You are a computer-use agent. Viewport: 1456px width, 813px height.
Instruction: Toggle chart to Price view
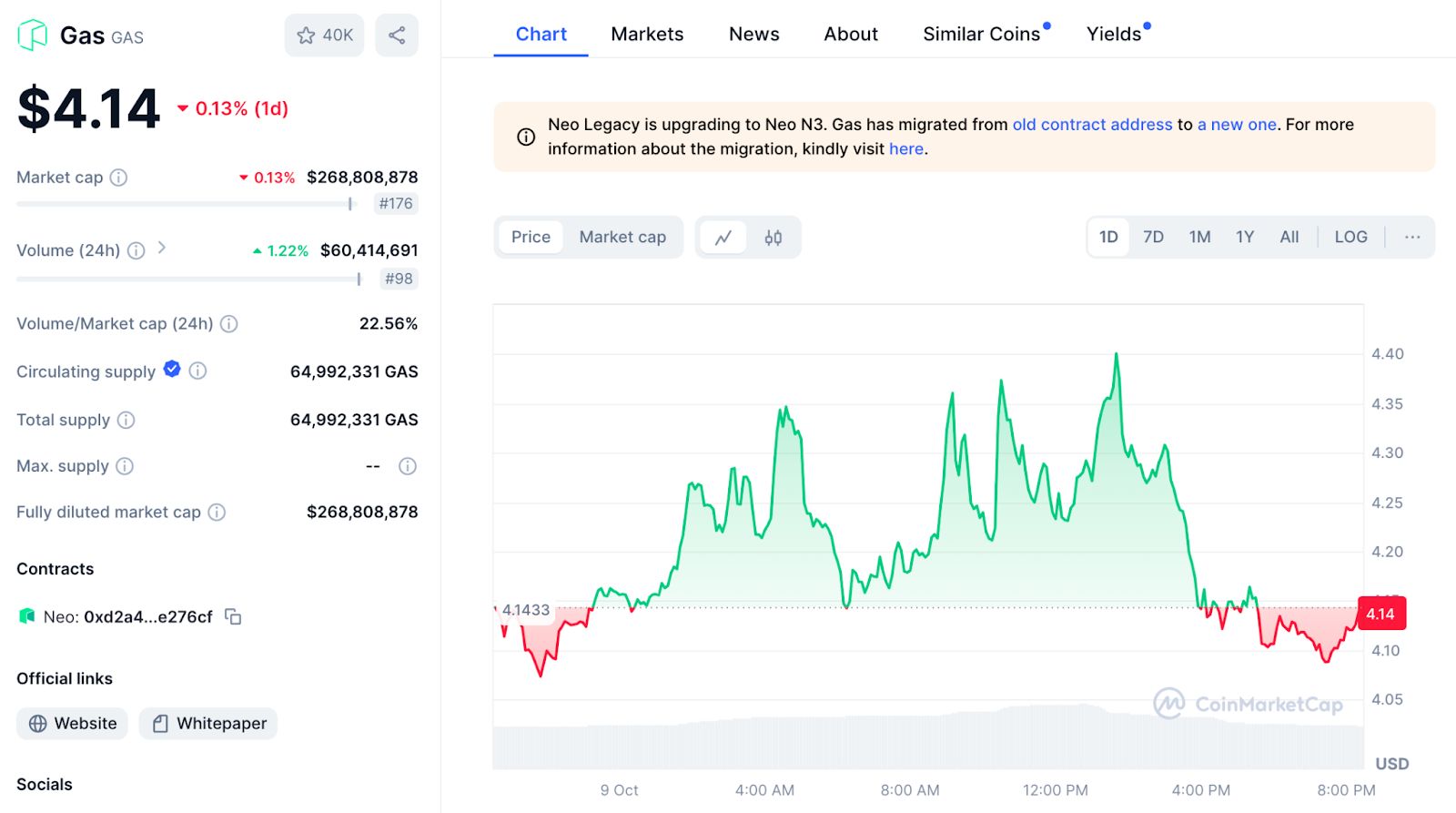tap(531, 238)
